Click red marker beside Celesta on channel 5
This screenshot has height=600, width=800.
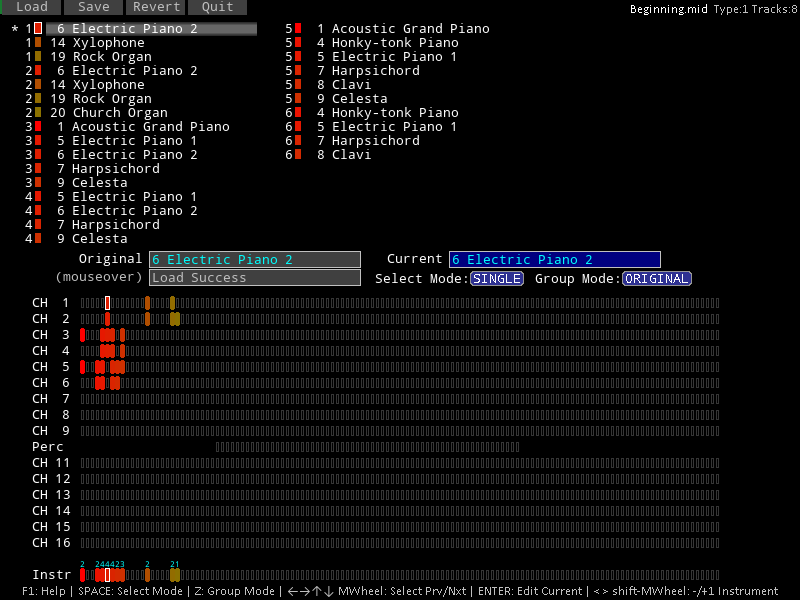tap(298, 99)
